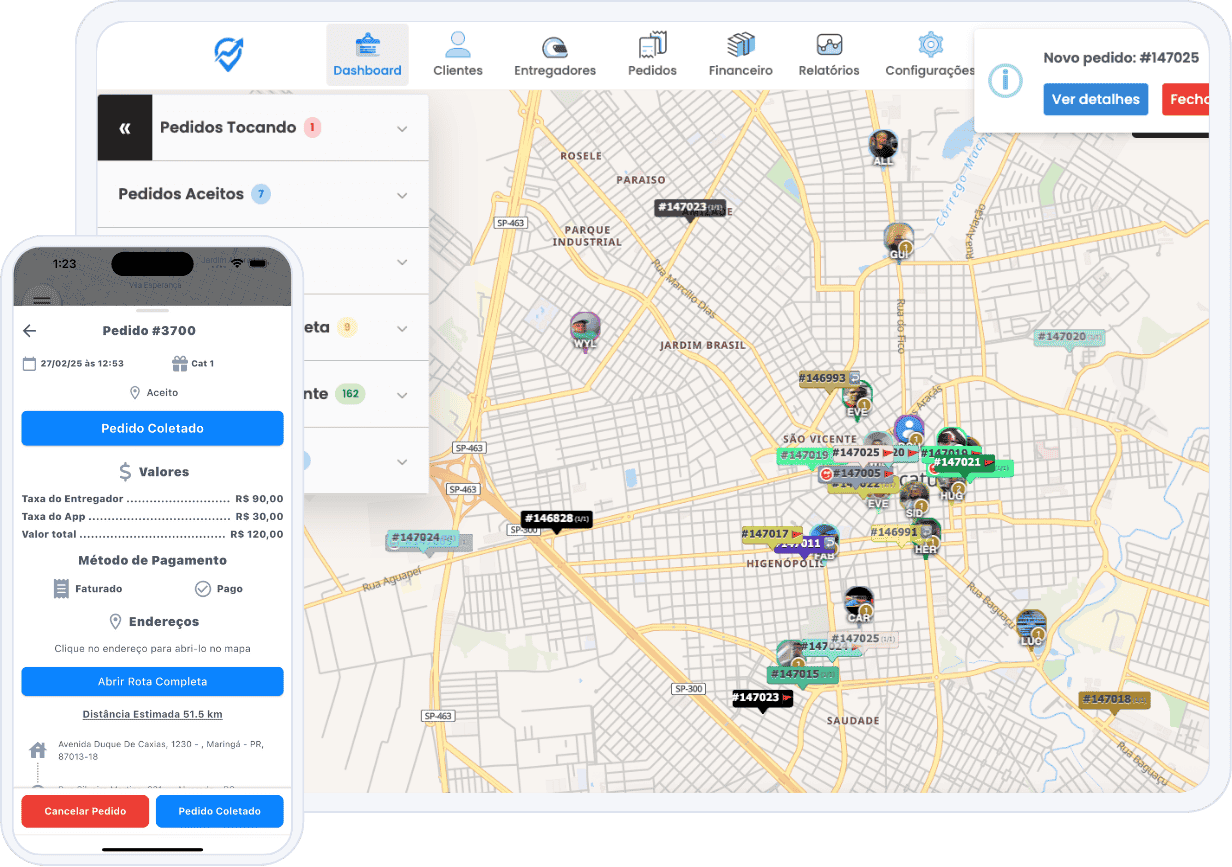
Task: Tap the back arrow on Pedido #3700 screen
Action: (28, 330)
